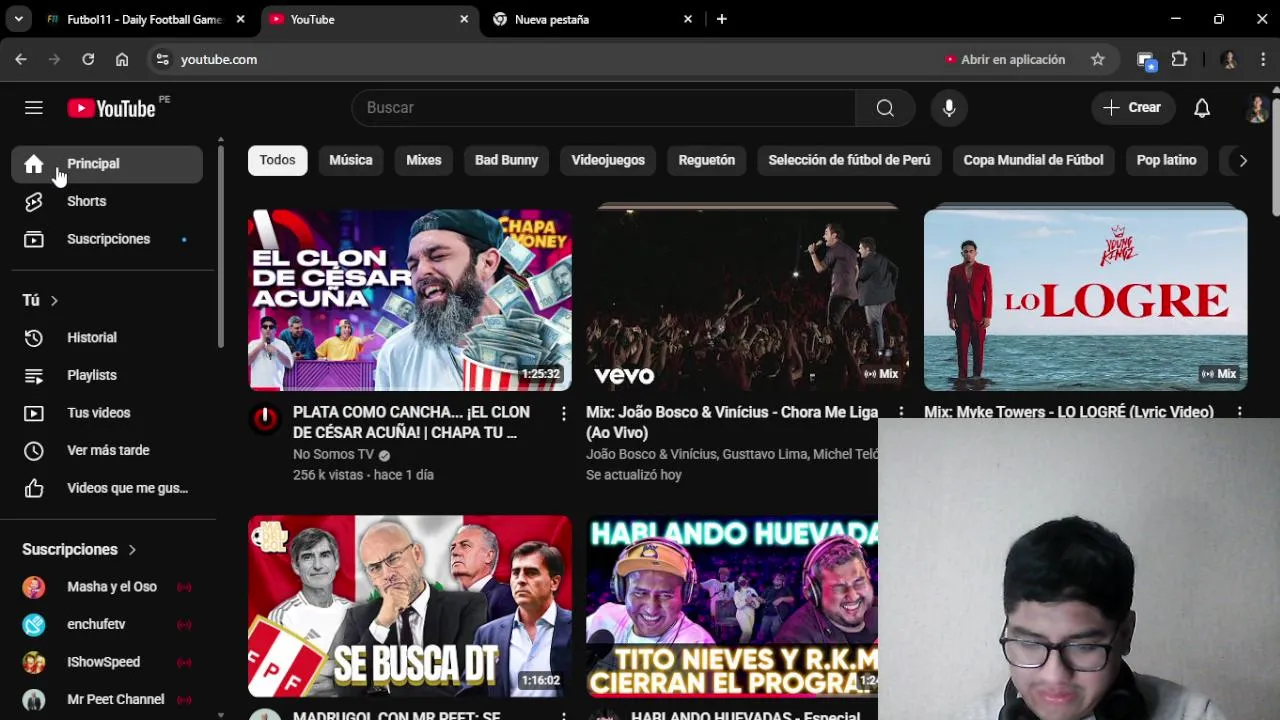Open Tus videos in the sidebar
The image size is (1280, 720).
click(107, 413)
